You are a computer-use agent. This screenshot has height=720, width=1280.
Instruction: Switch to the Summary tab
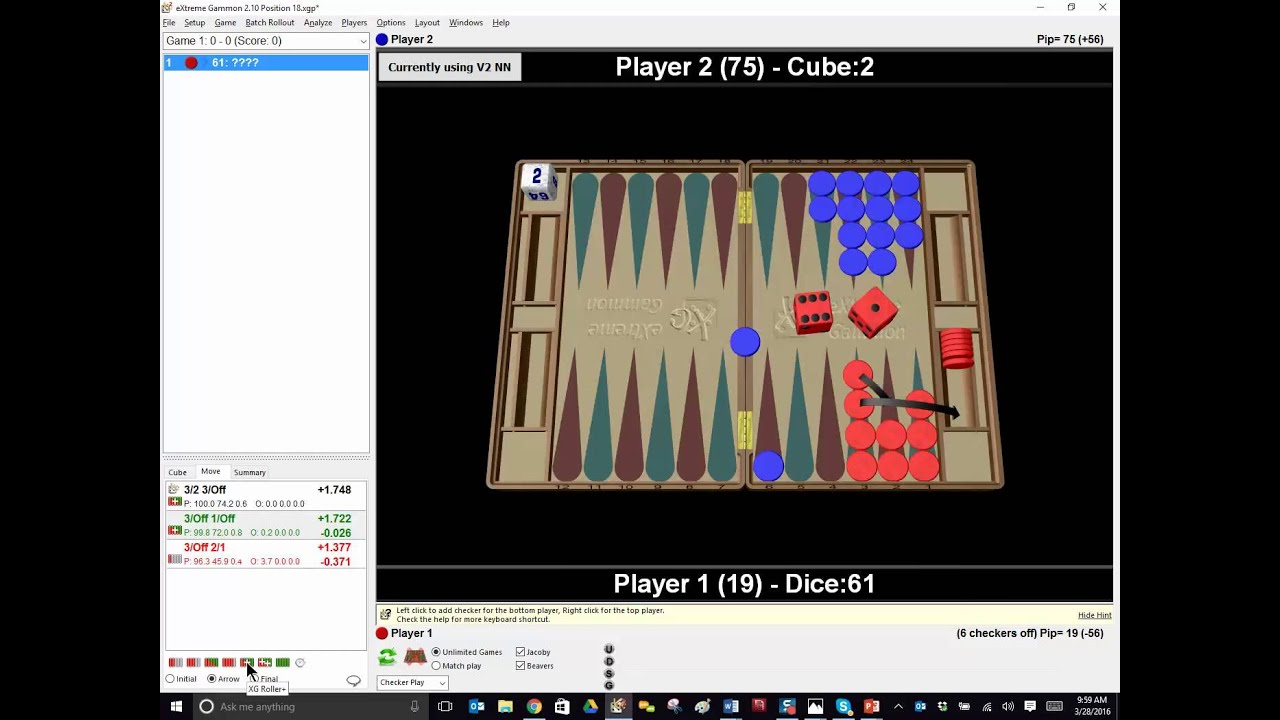pyautogui.click(x=250, y=472)
